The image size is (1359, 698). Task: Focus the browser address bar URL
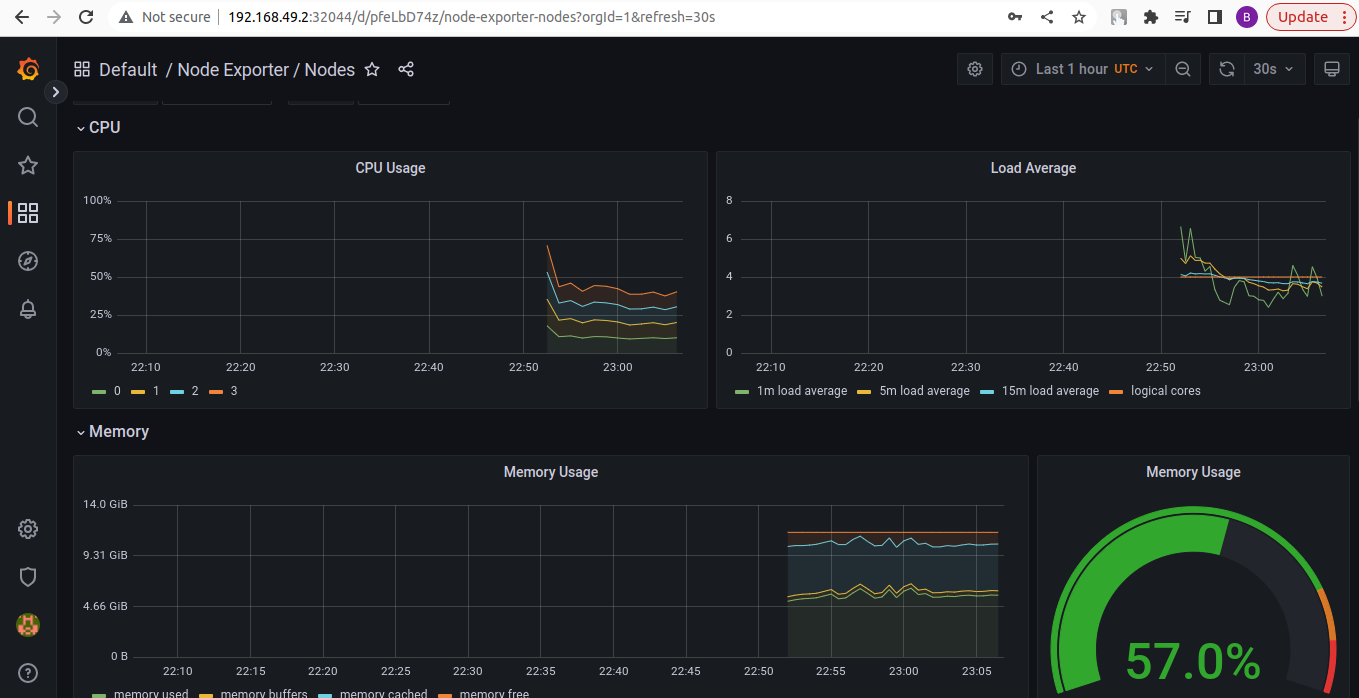(x=472, y=17)
